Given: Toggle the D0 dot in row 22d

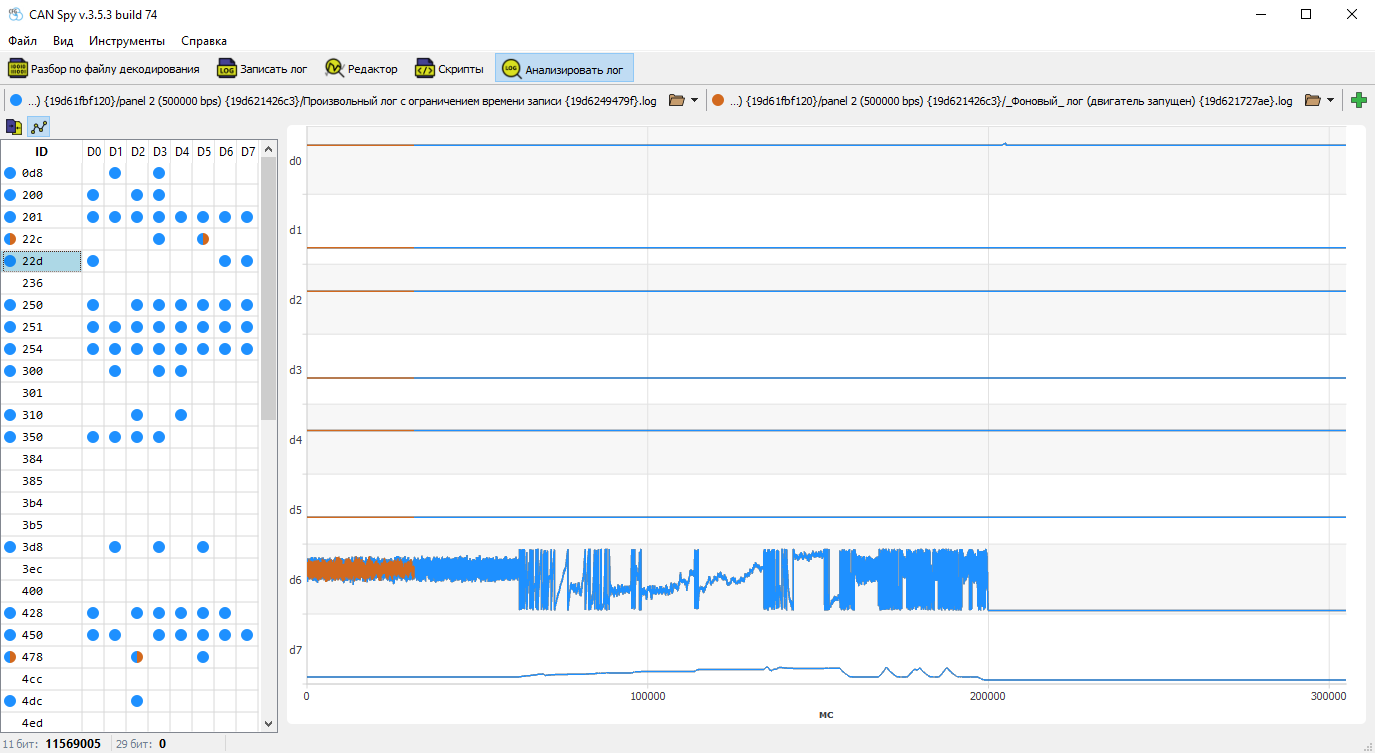Looking at the screenshot, I should point(93,261).
